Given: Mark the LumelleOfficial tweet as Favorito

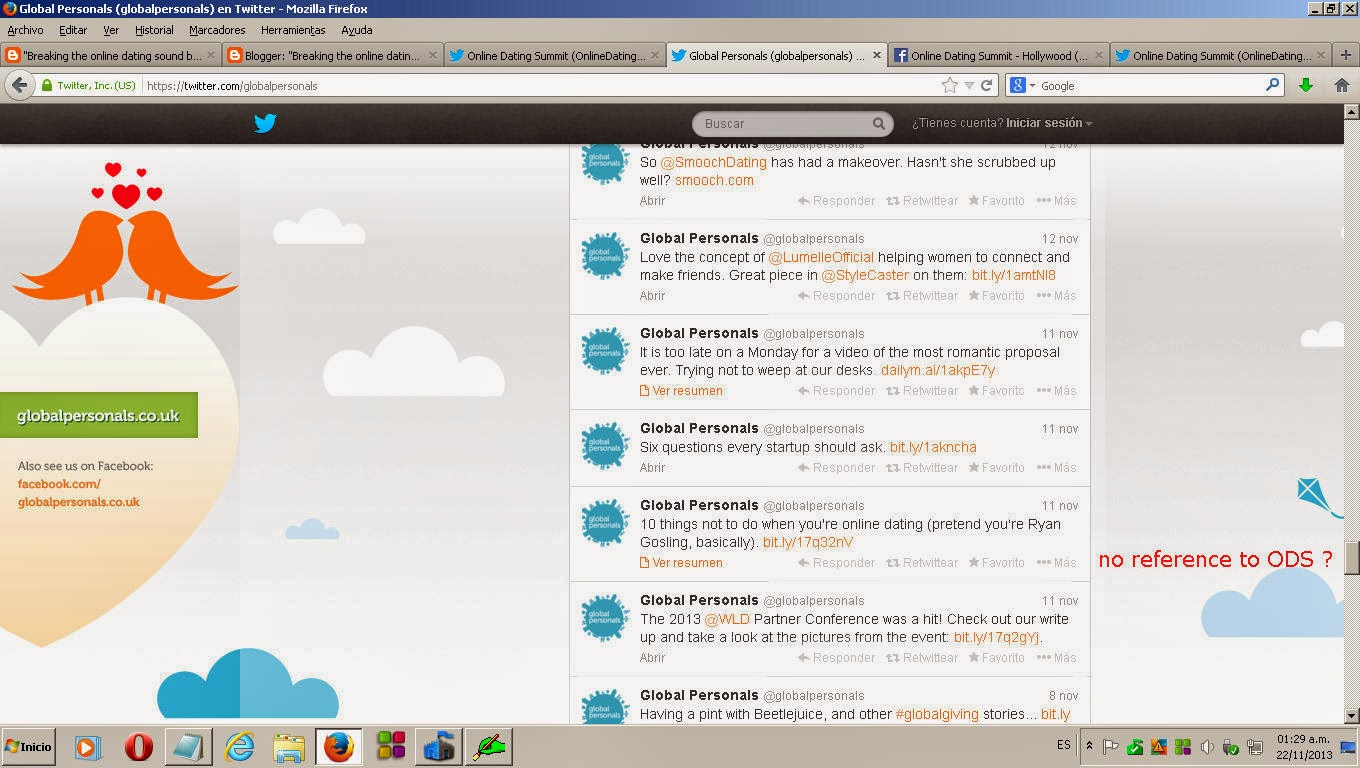Looking at the screenshot, I should click(x=996, y=296).
